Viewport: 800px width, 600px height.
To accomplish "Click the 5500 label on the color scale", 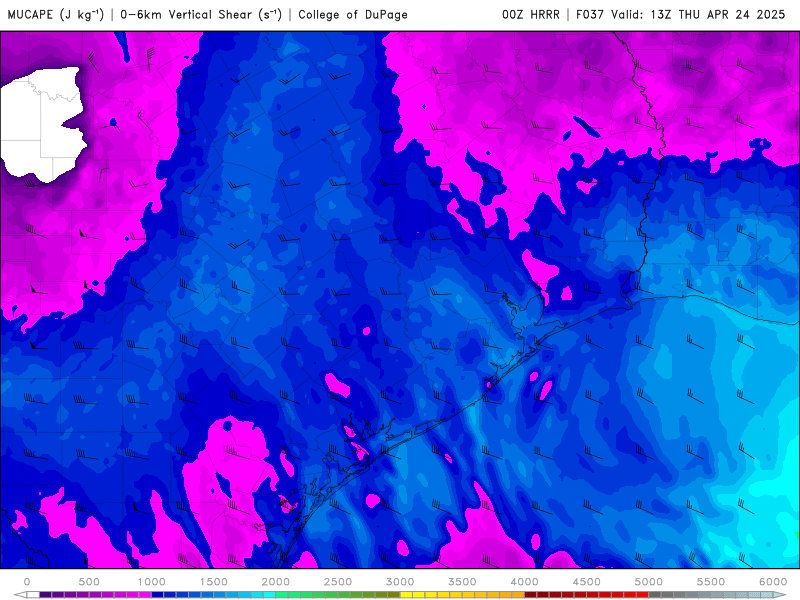I will point(711,582).
